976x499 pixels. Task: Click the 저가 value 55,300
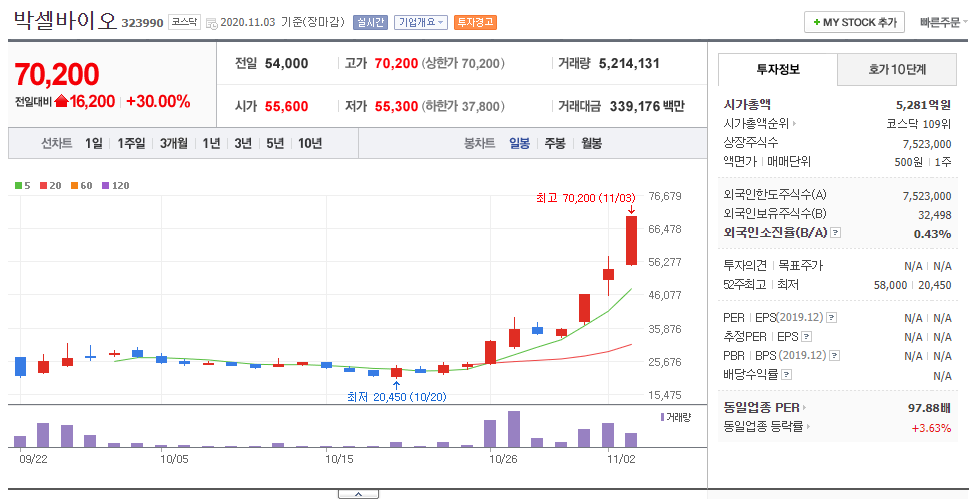396,106
